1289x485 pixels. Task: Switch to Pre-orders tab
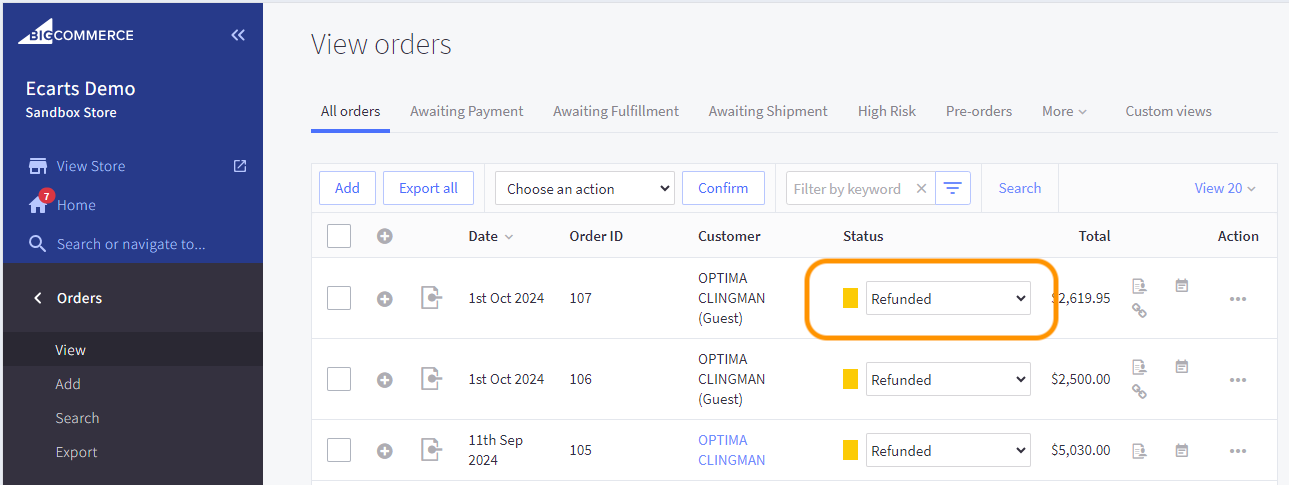coord(979,111)
